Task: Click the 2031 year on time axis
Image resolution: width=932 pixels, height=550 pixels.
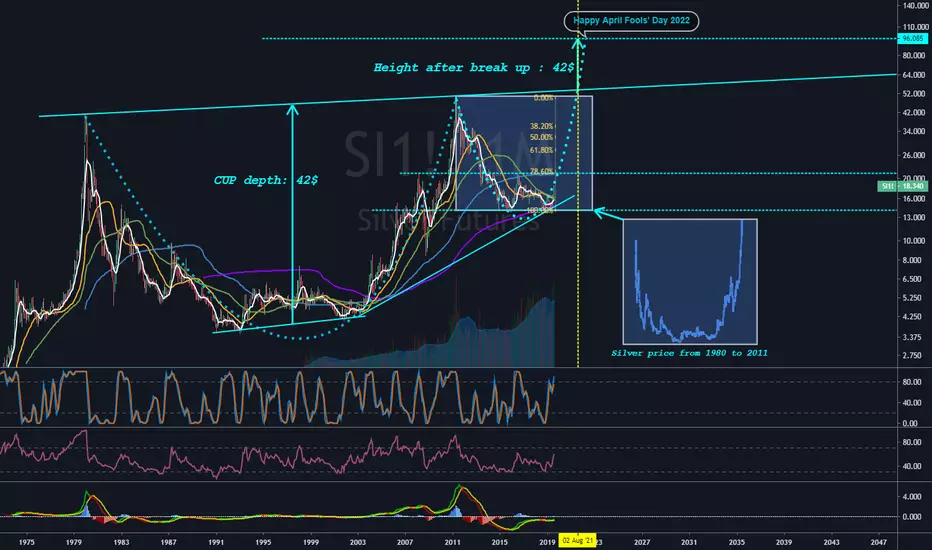Action: (689, 542)
